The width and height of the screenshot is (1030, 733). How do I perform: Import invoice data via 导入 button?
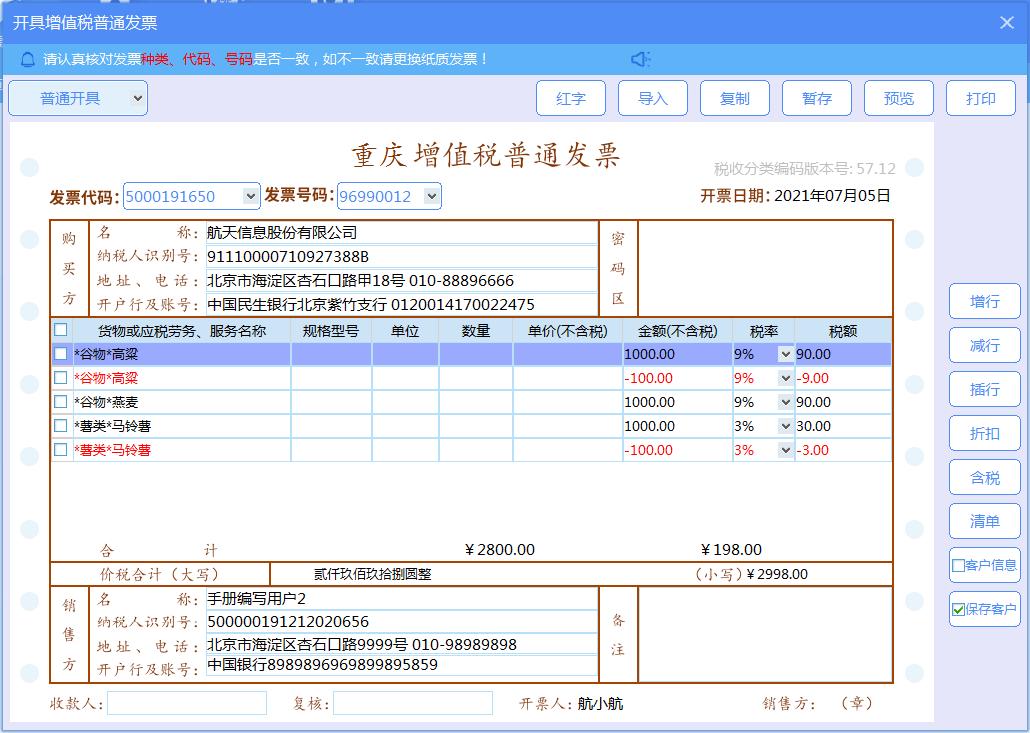coord(653,98)
